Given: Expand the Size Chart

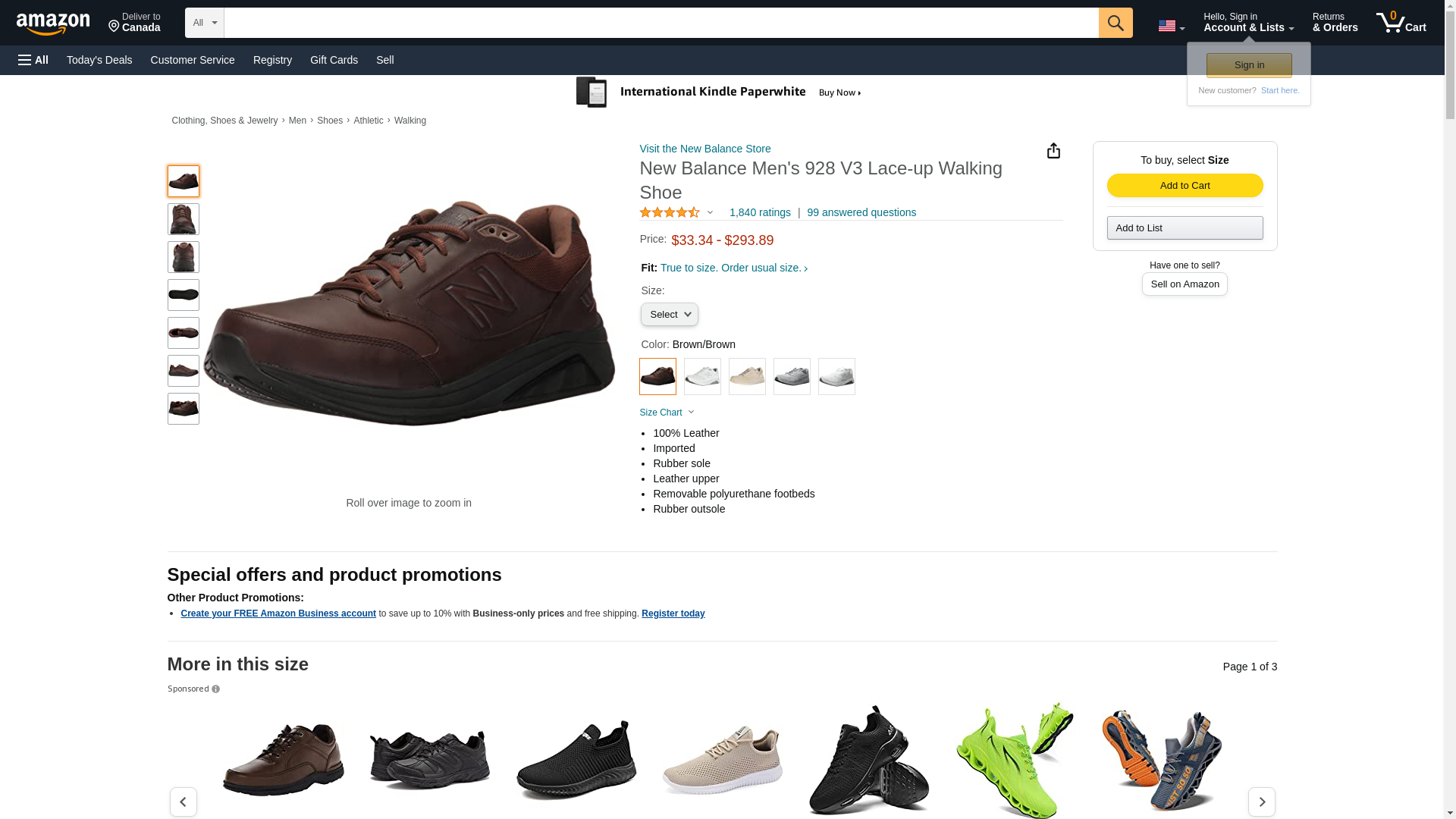Looking at the screenshot, I should (x=667, y=413).
